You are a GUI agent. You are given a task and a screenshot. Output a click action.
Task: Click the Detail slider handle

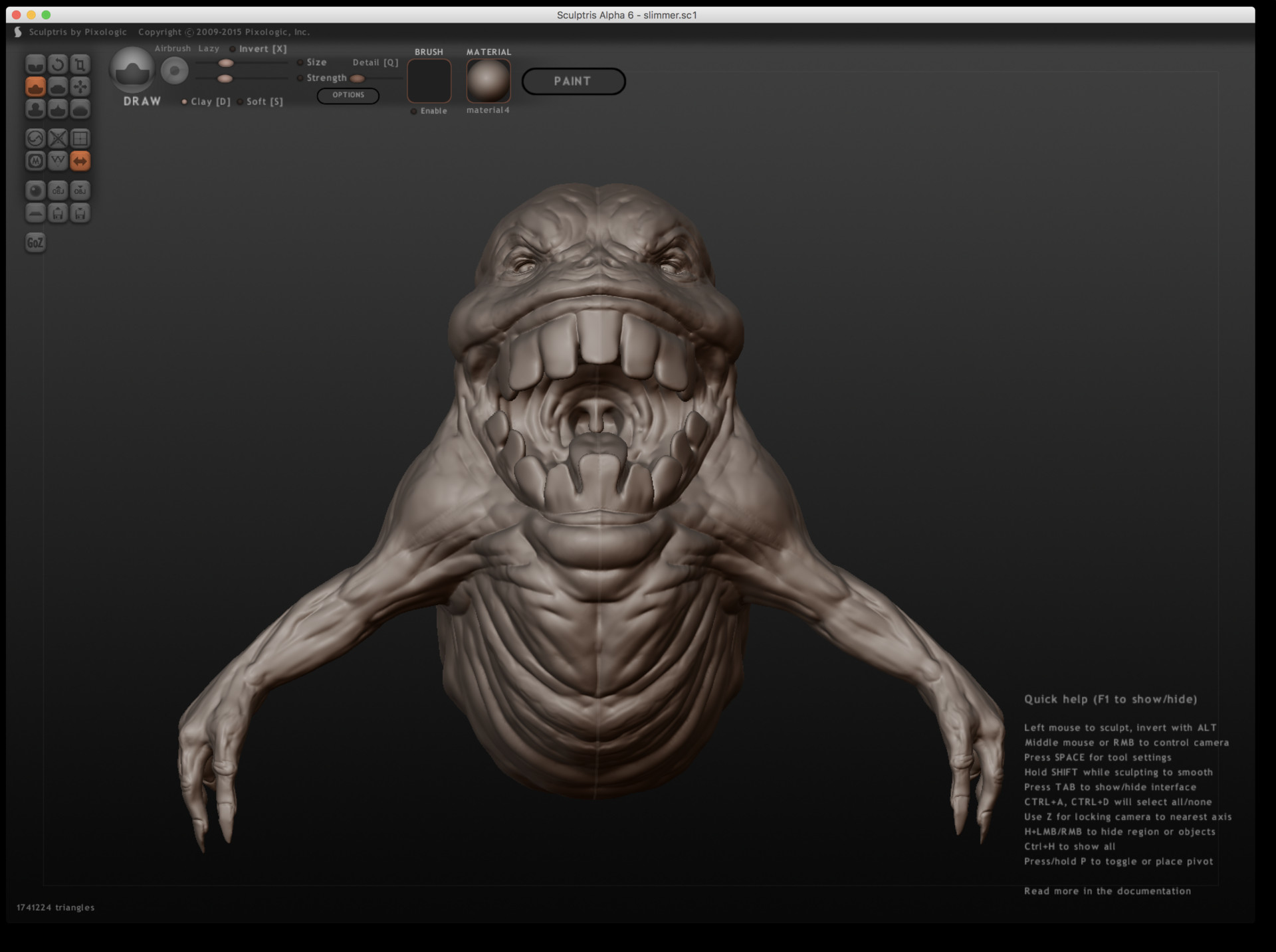point(358,78)
